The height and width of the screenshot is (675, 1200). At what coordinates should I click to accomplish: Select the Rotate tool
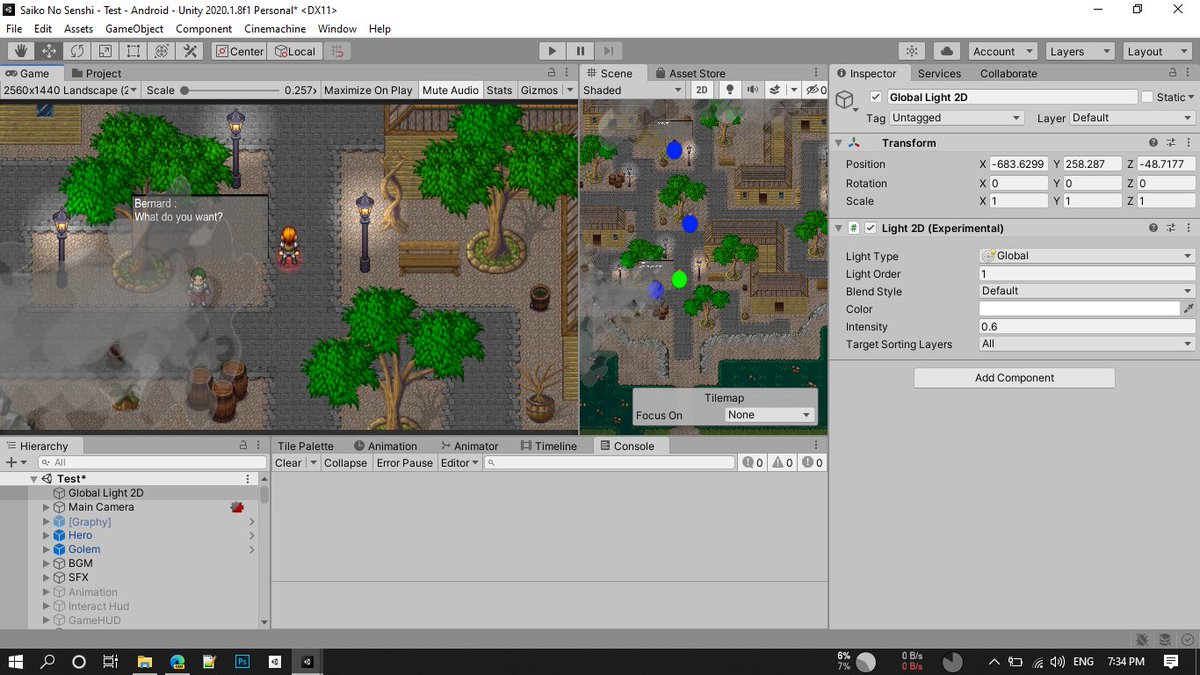click(x=77, y=51)
